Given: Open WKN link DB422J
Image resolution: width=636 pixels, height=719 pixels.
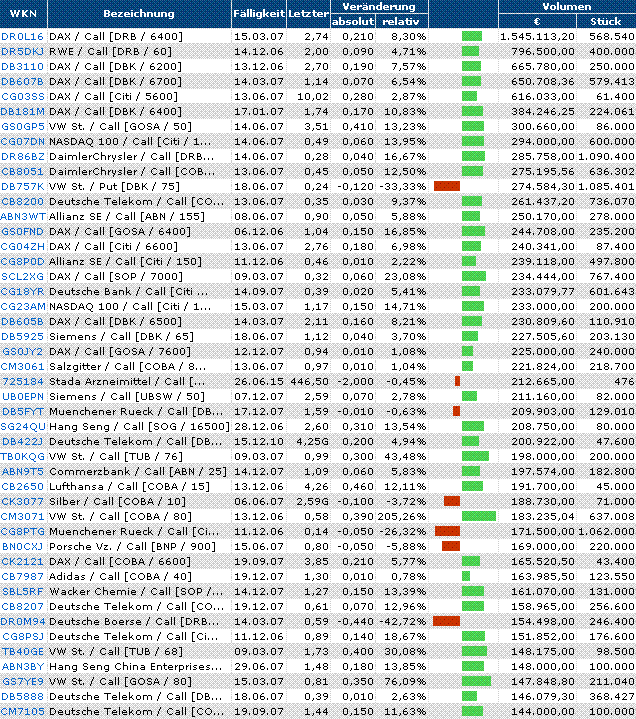Looking at the screenshot, I should (x=22, y=442).
